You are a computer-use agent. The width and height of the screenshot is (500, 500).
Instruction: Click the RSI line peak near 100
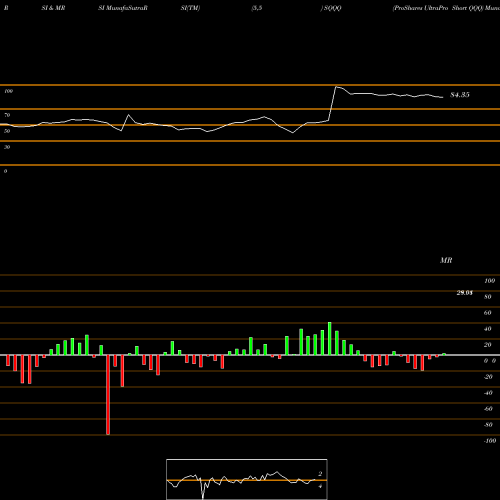point(337,87)
